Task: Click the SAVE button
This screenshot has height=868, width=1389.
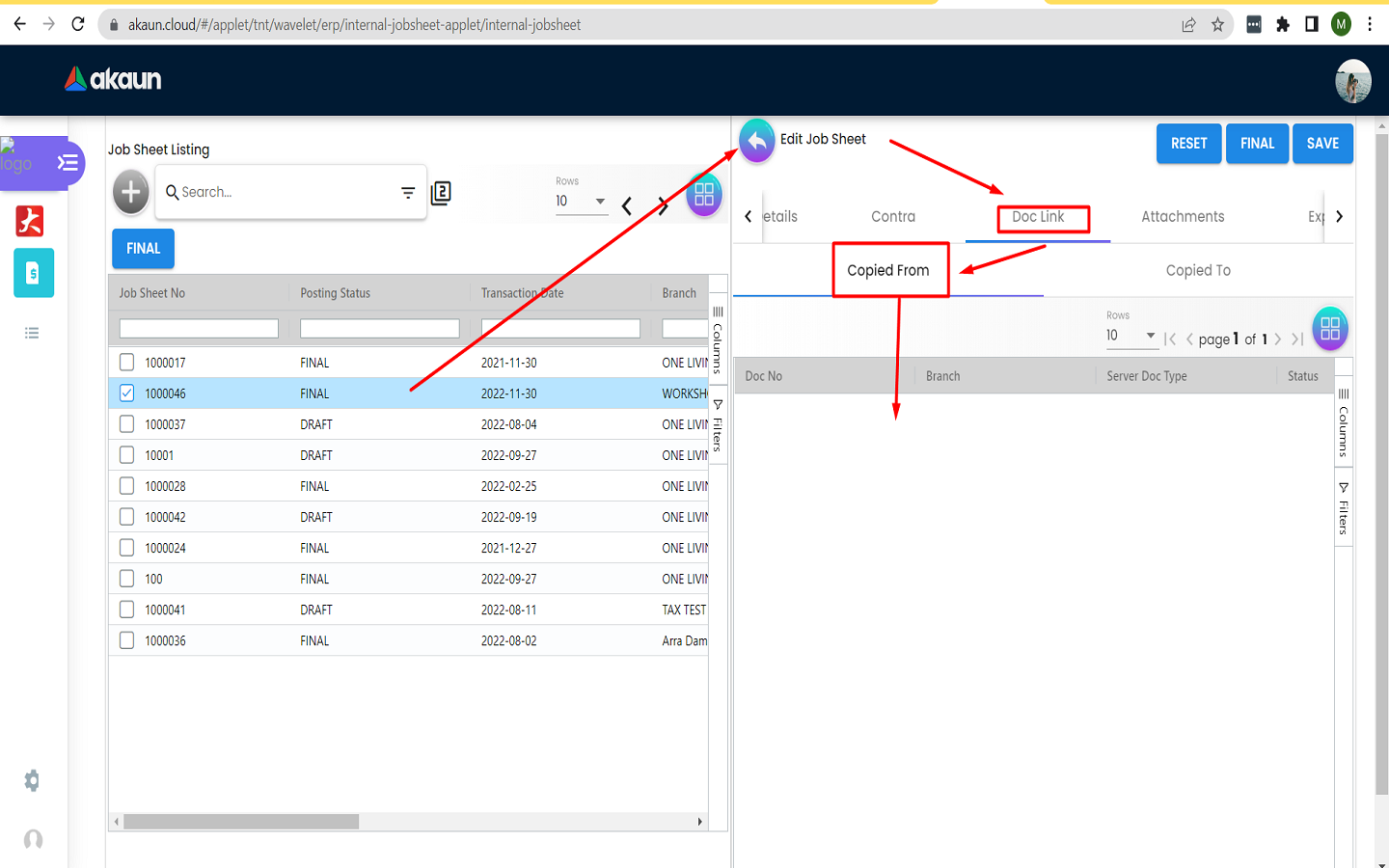Action: [x=1322, y=144]
